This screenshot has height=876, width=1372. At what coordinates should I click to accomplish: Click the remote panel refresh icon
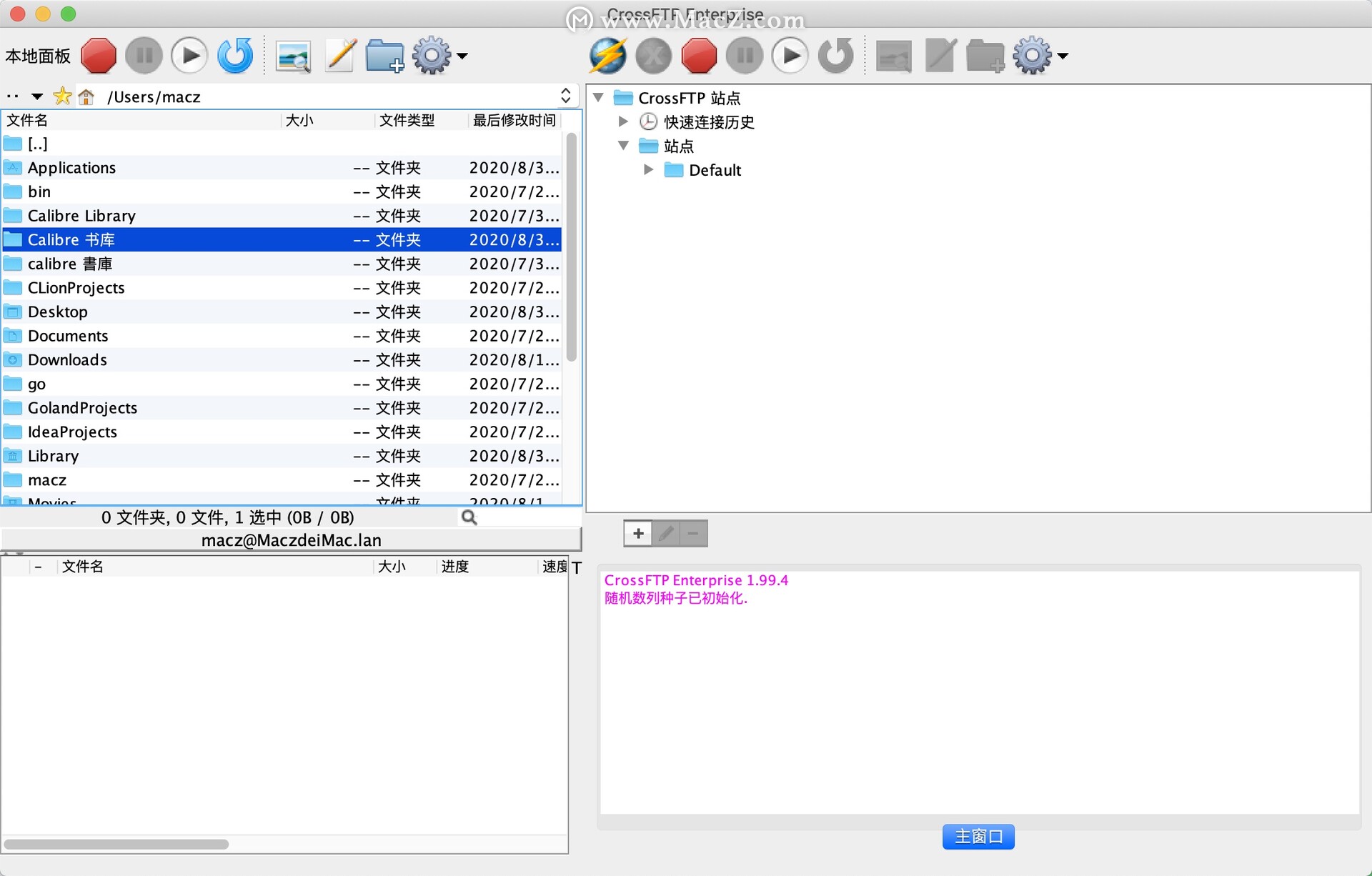[x=836, y=56]
